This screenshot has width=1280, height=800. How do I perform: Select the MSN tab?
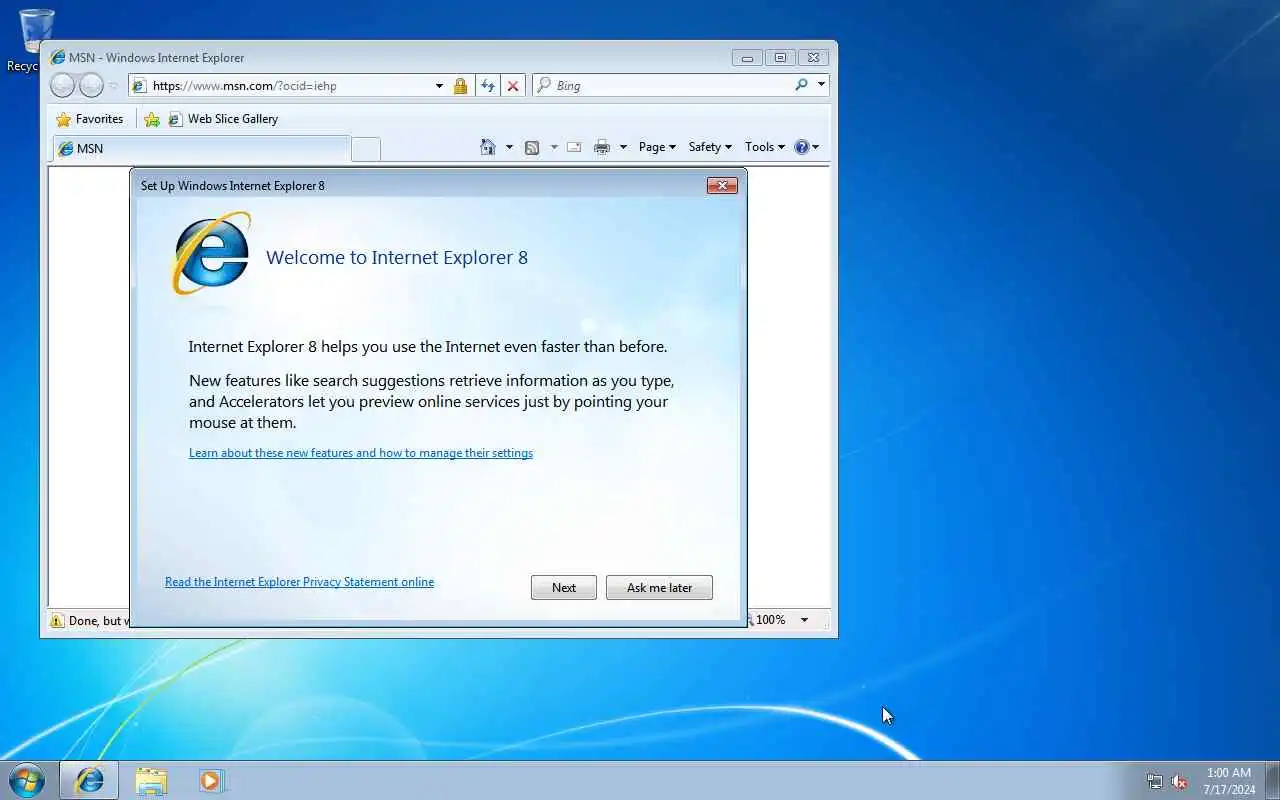point(201,148)
